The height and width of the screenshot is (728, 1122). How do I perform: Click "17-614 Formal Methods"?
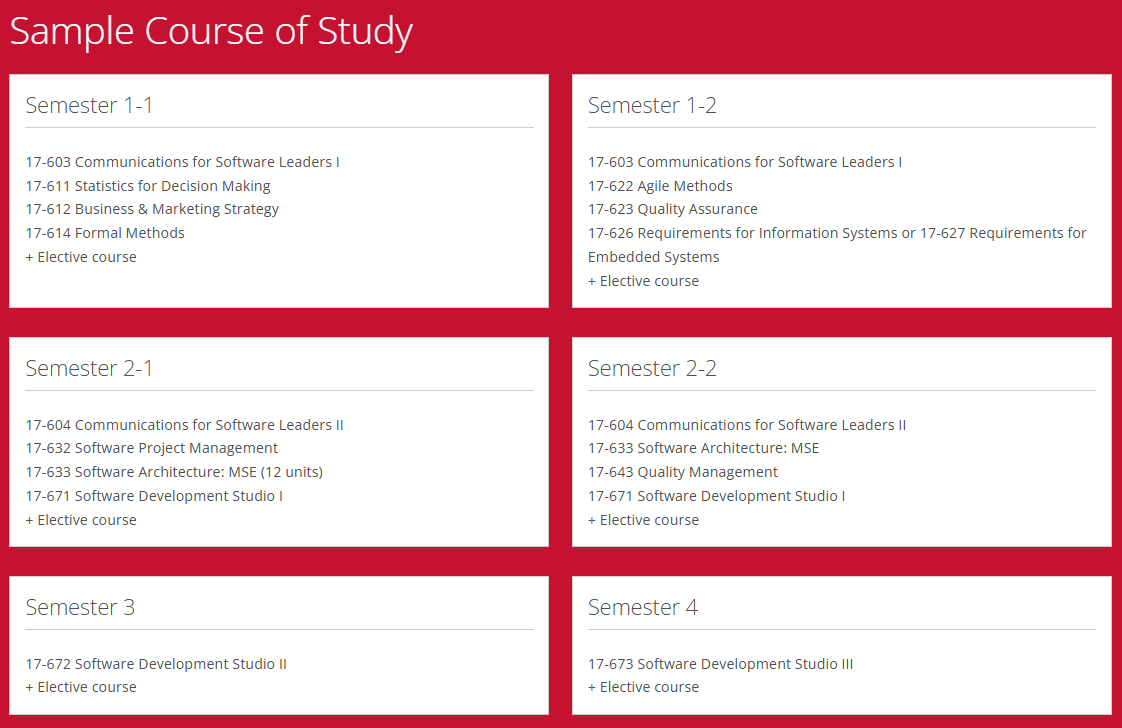[x=105, y=233]
